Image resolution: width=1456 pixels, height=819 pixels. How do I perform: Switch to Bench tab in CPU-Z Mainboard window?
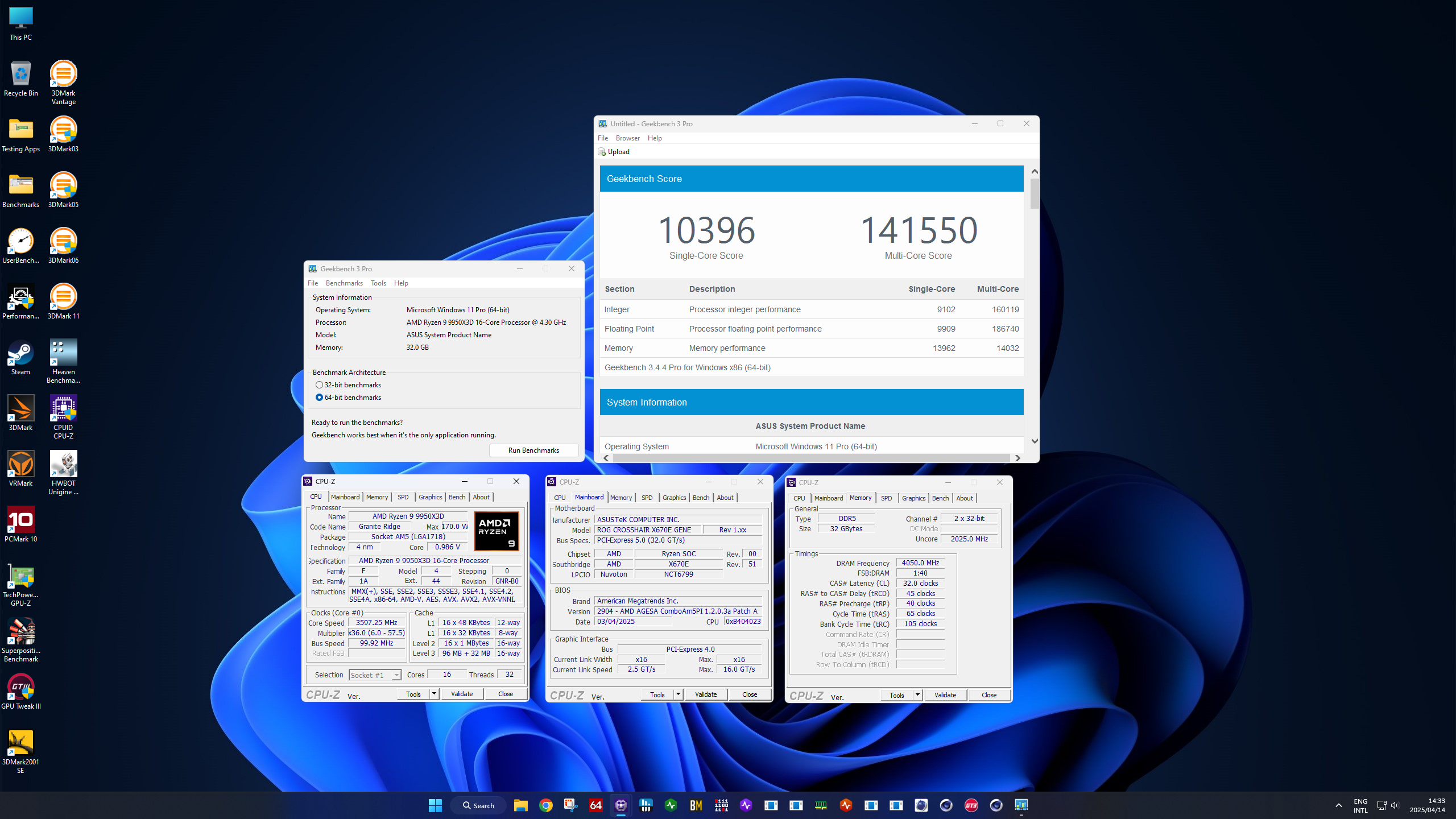tap(701, 498)
